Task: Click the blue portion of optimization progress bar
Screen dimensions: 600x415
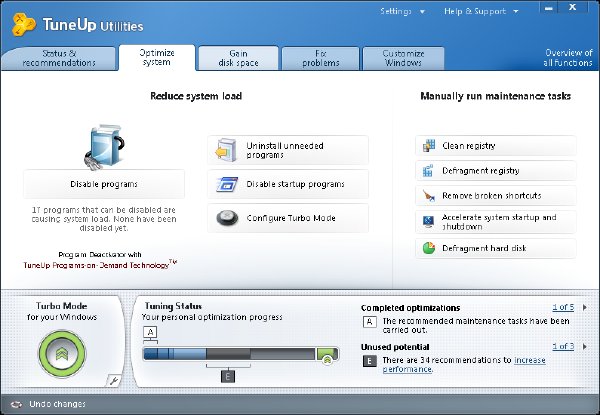Action: coord(175,354)
